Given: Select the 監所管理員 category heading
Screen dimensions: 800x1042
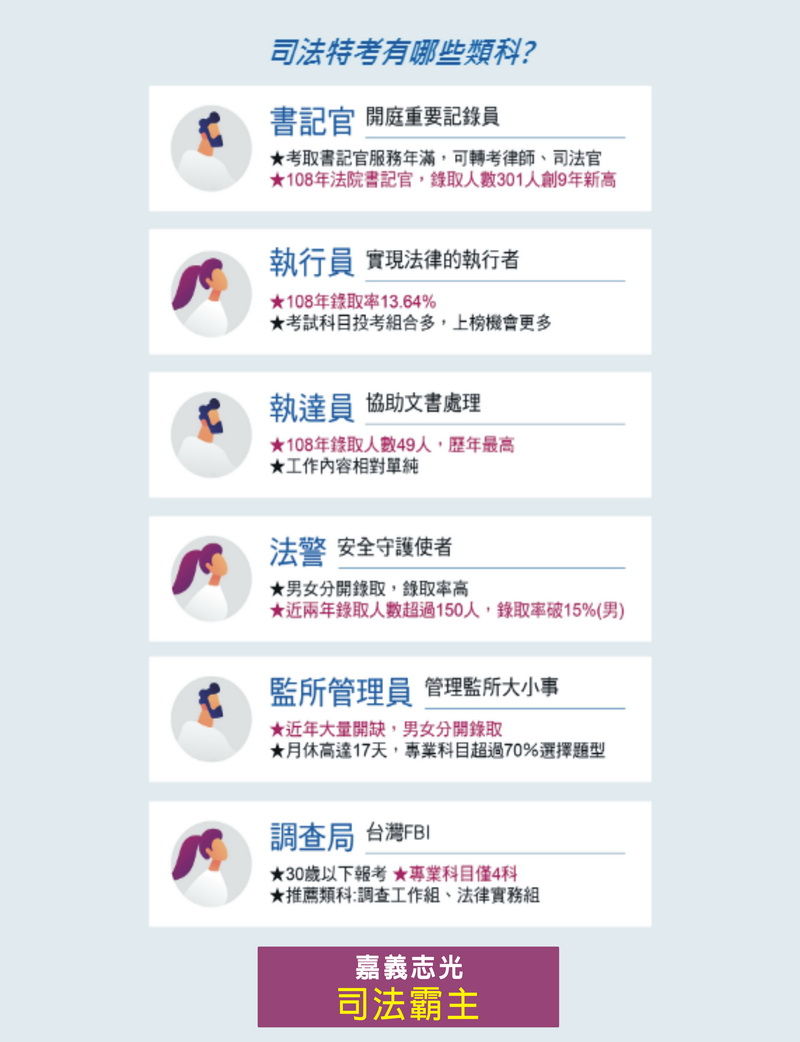Looking at the screenshot, I should 341,692.
